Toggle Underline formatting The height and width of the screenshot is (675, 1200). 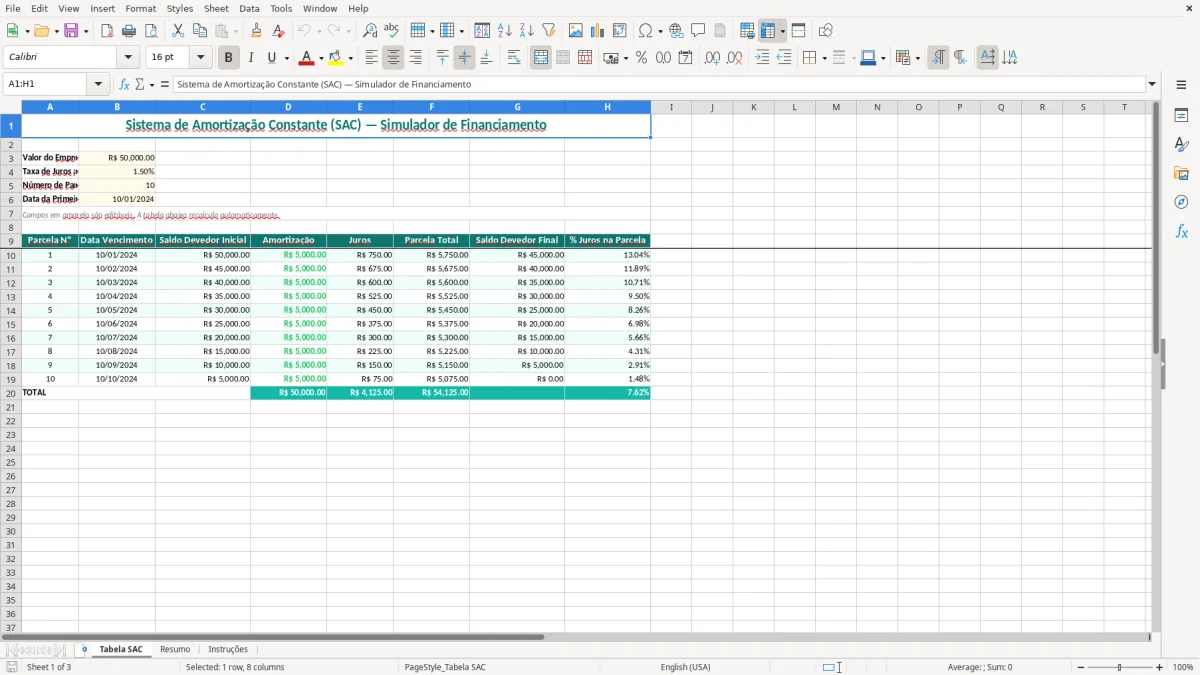[x=271, y=58]
